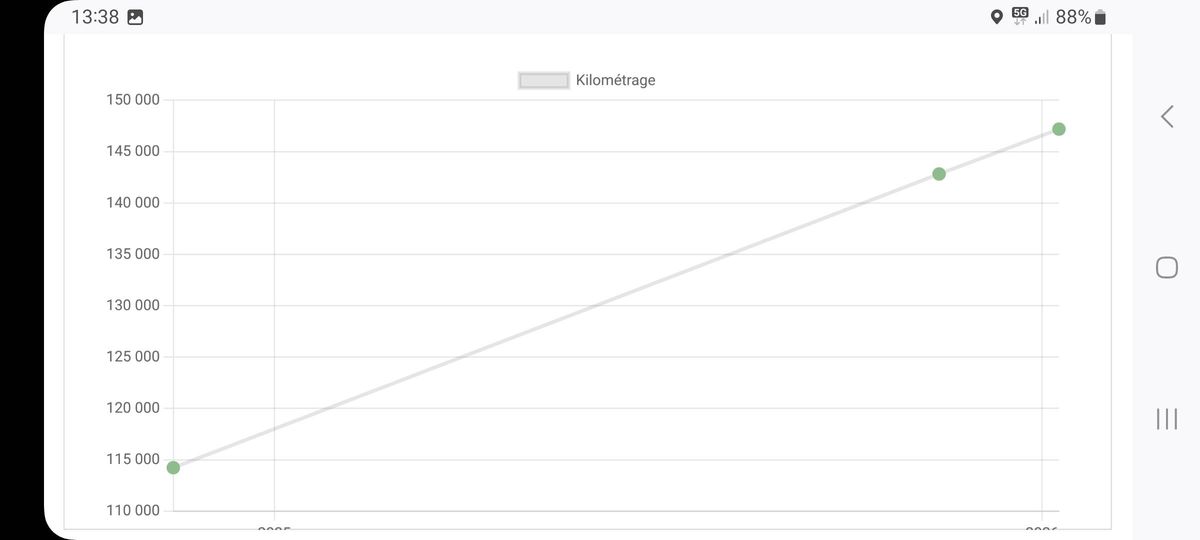
Task: Tap the signal strength bars icon
Action: click(x=1042, y=17)
